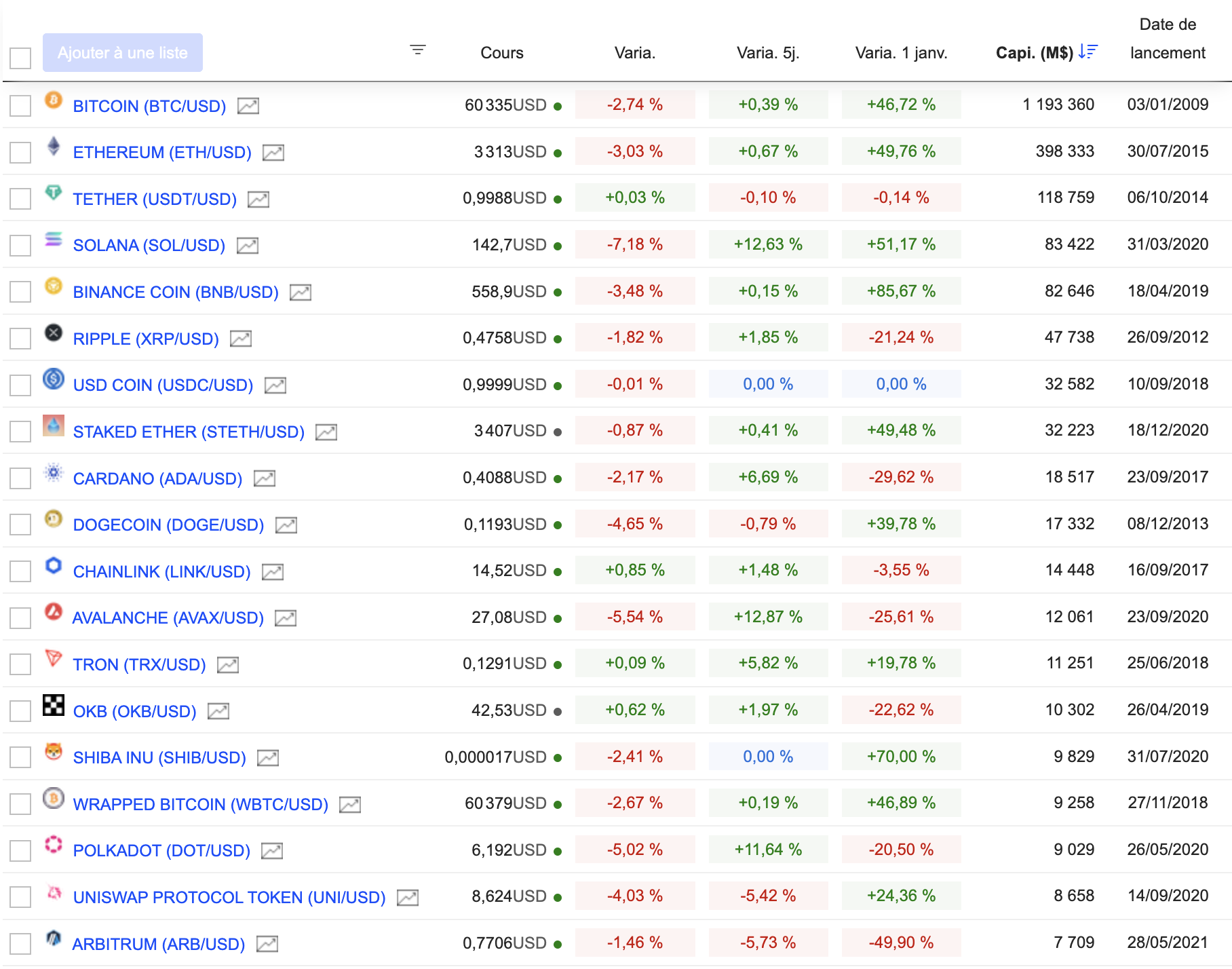Viewport: 1232px width, 969px height.
Task: Open the chart icon next to Polkadot
Action: click(x=272, y=851)
